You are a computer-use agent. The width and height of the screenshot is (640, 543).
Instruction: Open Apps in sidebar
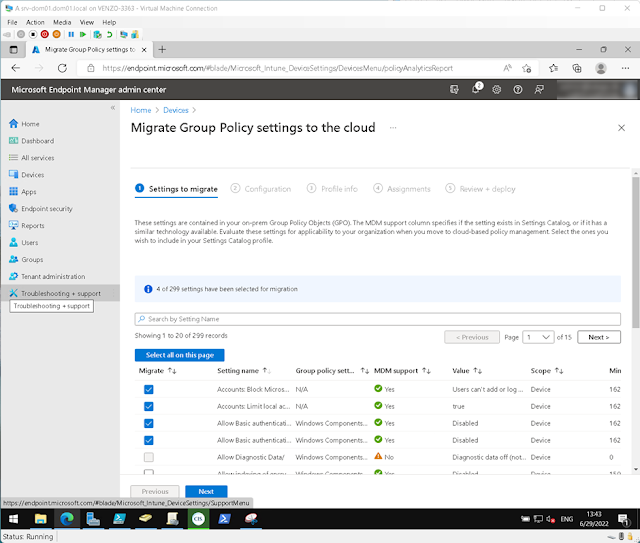click(23, 191)
